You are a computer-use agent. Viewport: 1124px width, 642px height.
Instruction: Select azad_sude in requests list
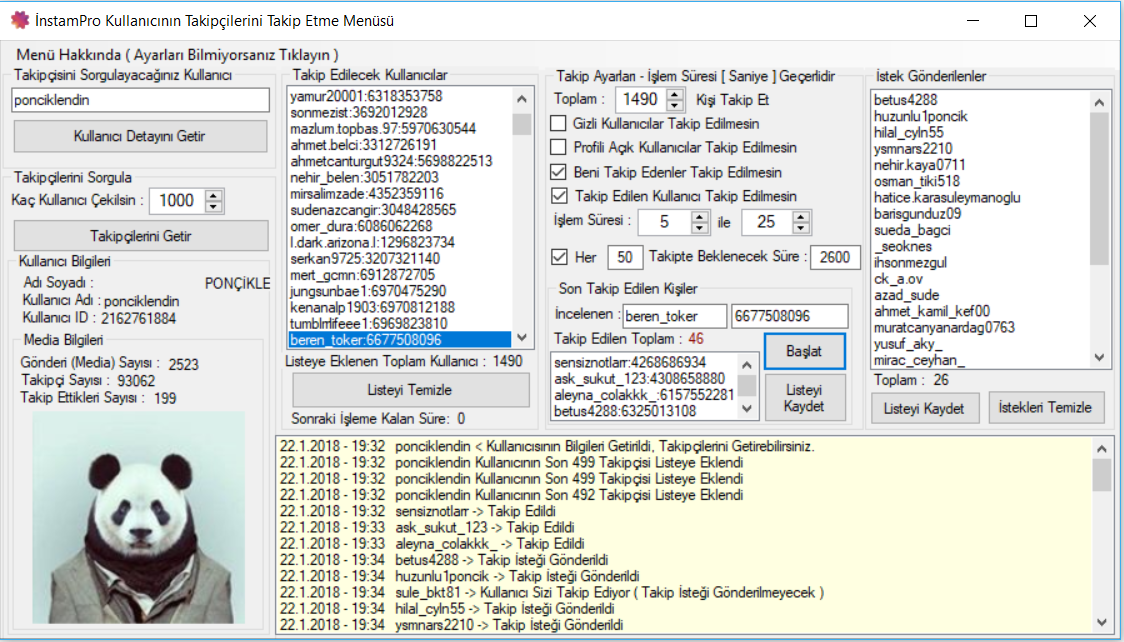[979, 295]
